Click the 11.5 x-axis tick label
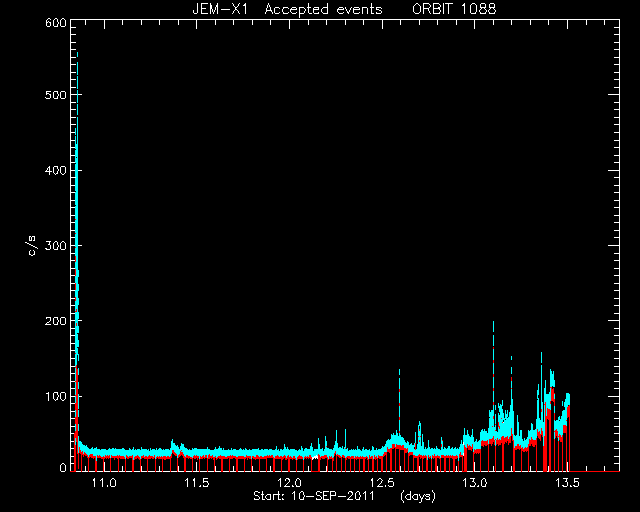640x512 pixels. coord(197,483)
